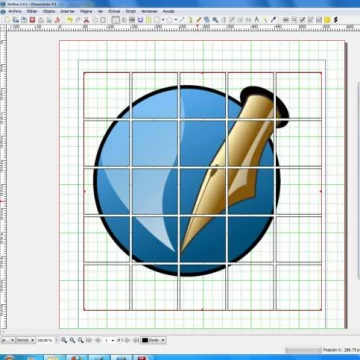Insert a PDF Push Button
This screenshot has height=360, width=360.
coord(286,20)
